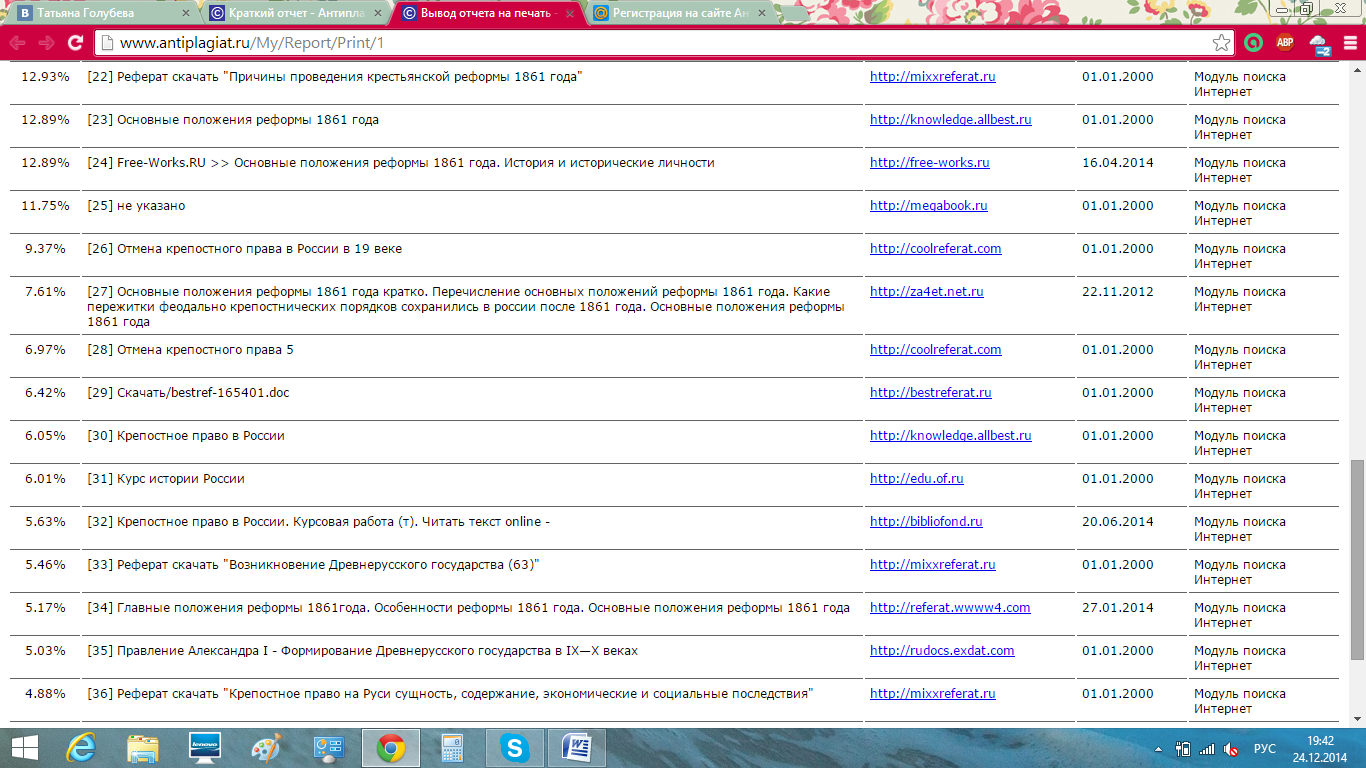The width and height of the screenshot is (1366, 768).
Task: Switch to Microsoft Word in the taskbar
Action: tap(577, 748)
